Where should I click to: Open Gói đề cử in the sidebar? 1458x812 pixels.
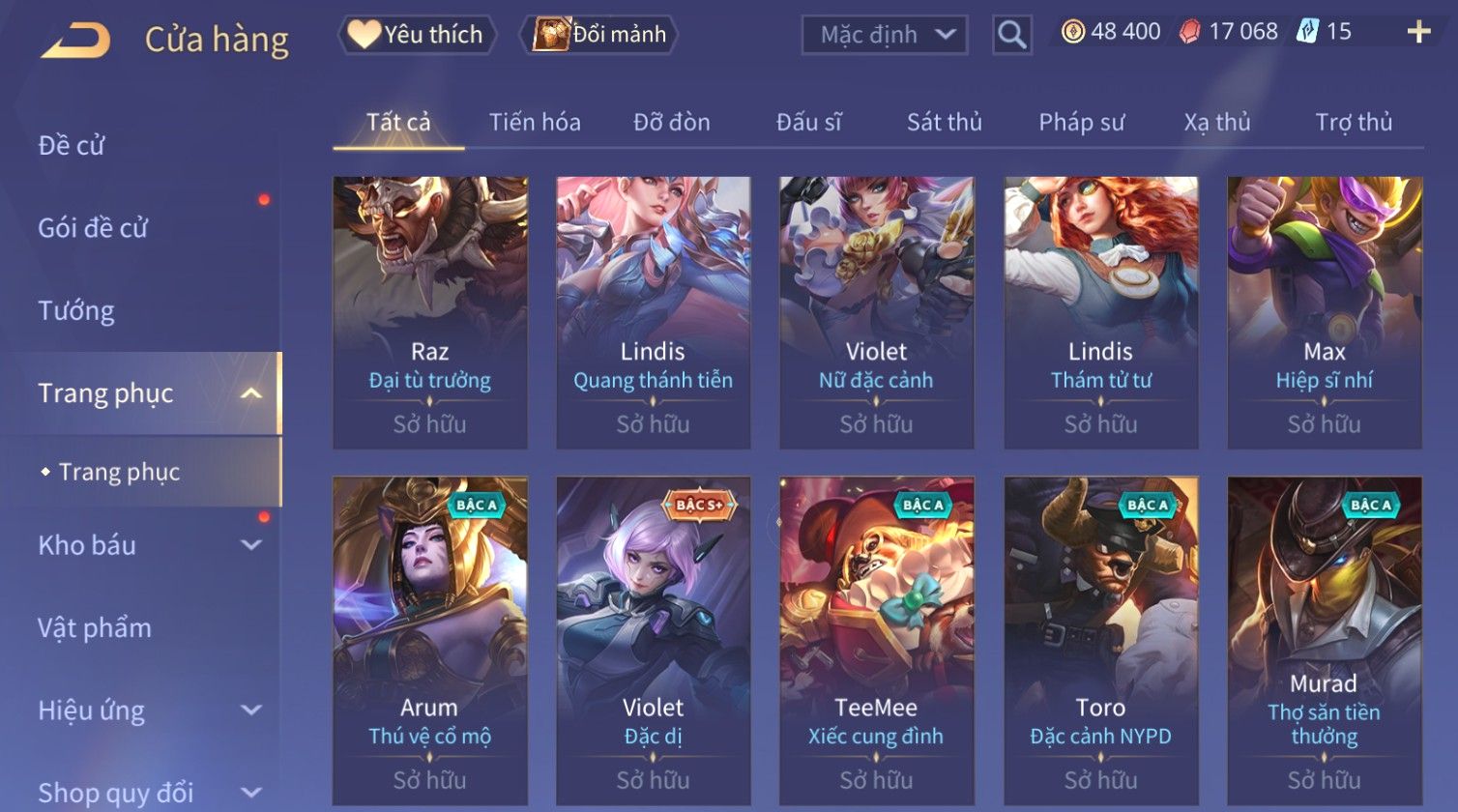click(93, 228)
